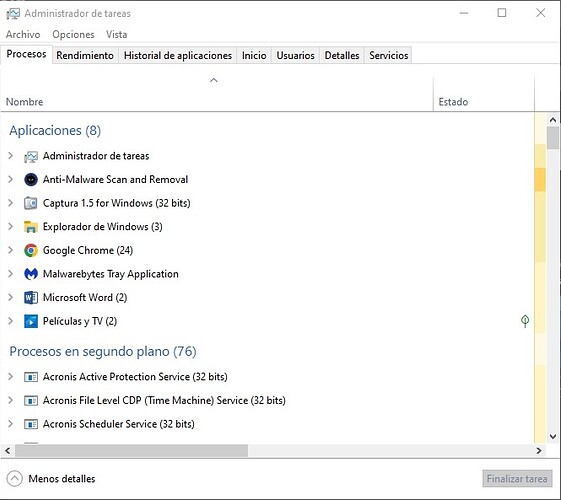Open the Vista menu
This screenshot has width=561, height=500.
pyautogui.click(x=117, y=34)
